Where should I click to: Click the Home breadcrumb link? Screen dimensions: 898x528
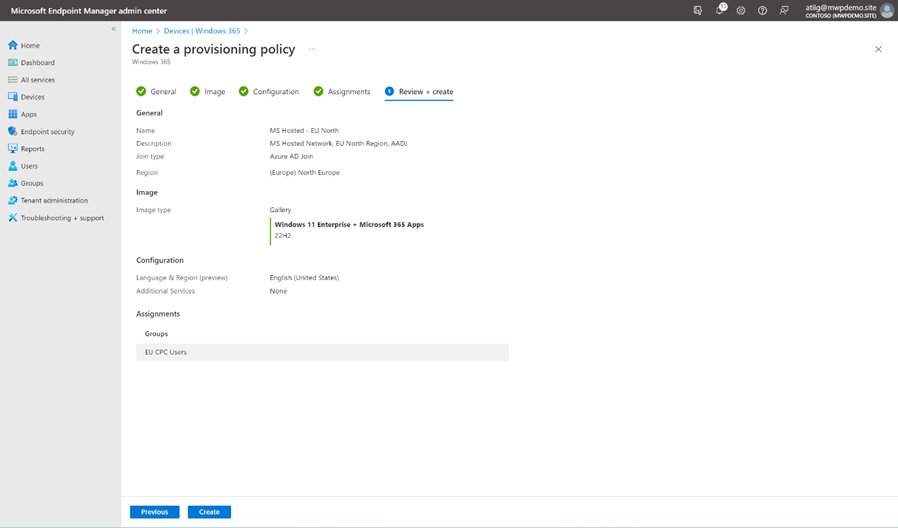click(142, 31)
